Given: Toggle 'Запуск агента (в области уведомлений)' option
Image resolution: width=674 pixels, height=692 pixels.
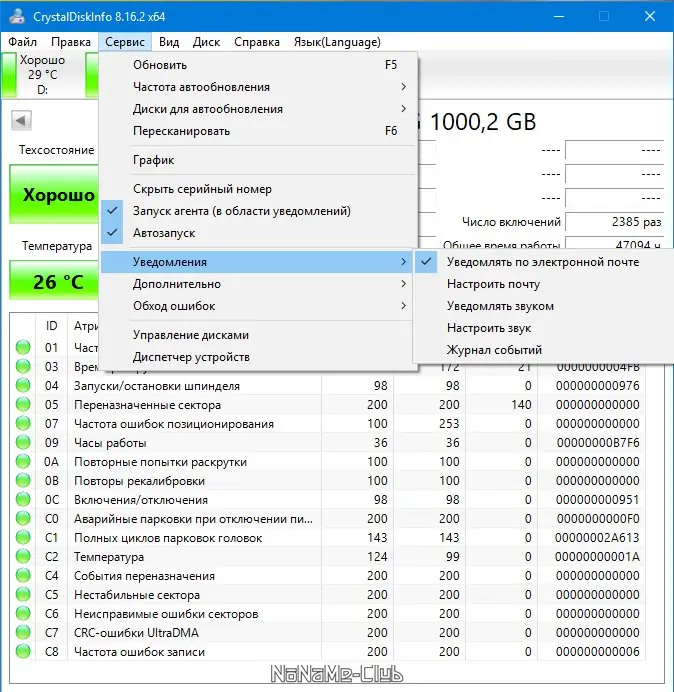Looking at the screenshot, I should pos(259,211).
